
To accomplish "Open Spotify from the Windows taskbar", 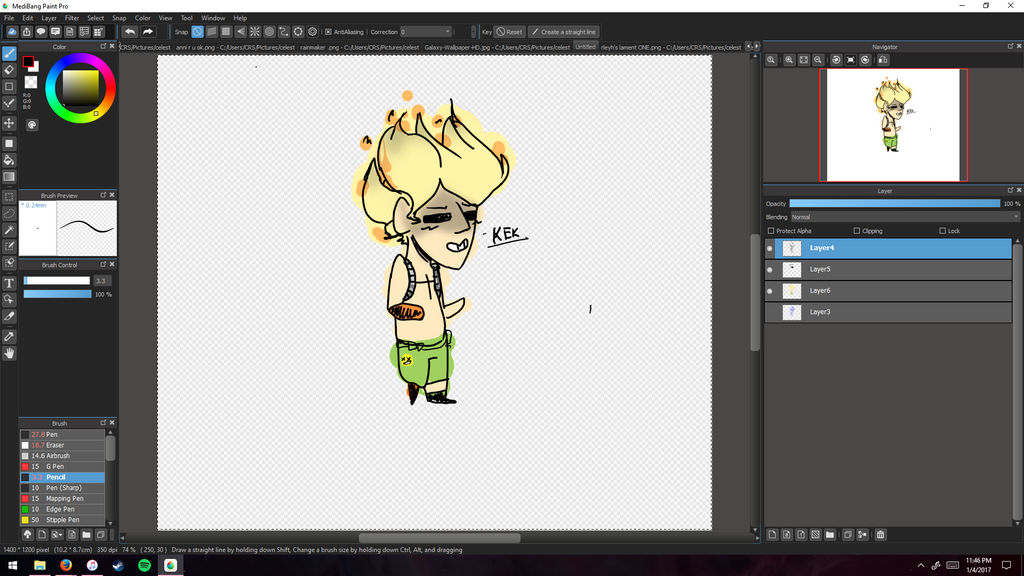I will (x=144, y=565).
